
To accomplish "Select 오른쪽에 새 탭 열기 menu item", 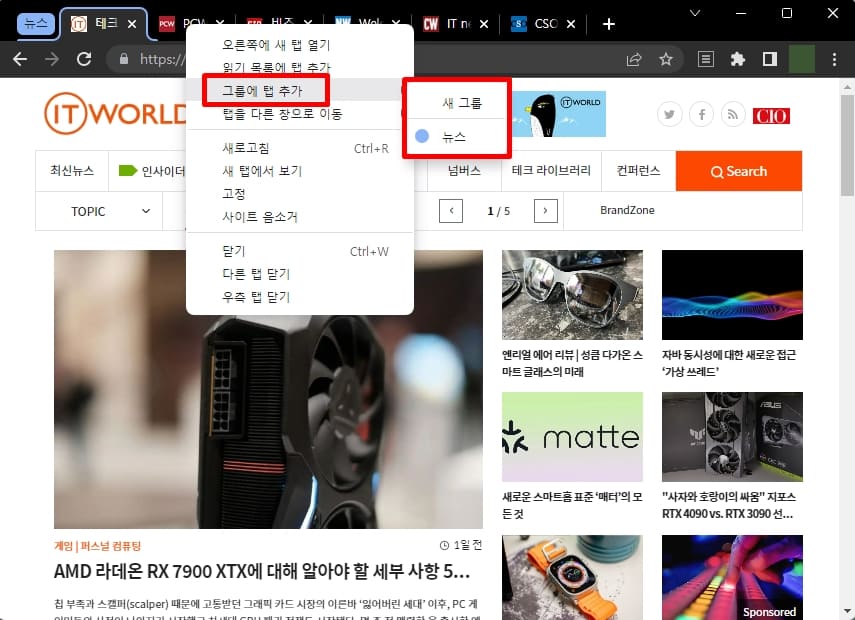I will [x=300, y=45].
